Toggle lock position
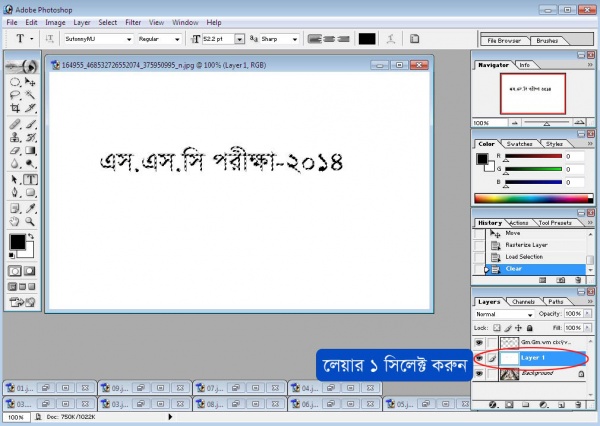The width and height of the screenshot is (600, 426). click(x=518, y=328)
